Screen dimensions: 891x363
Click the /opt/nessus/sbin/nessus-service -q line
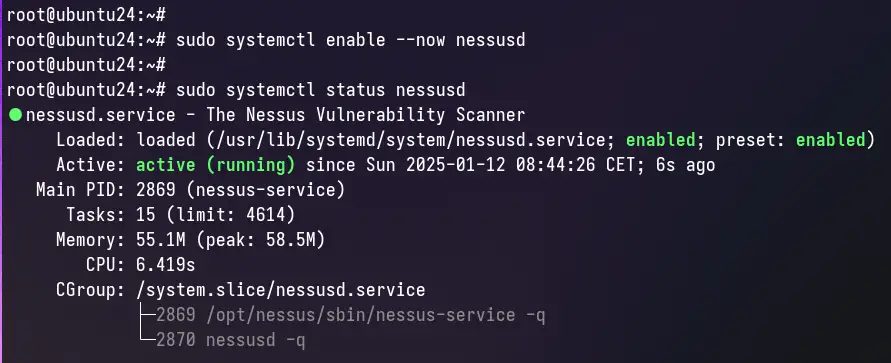click(x=376, y=315)
